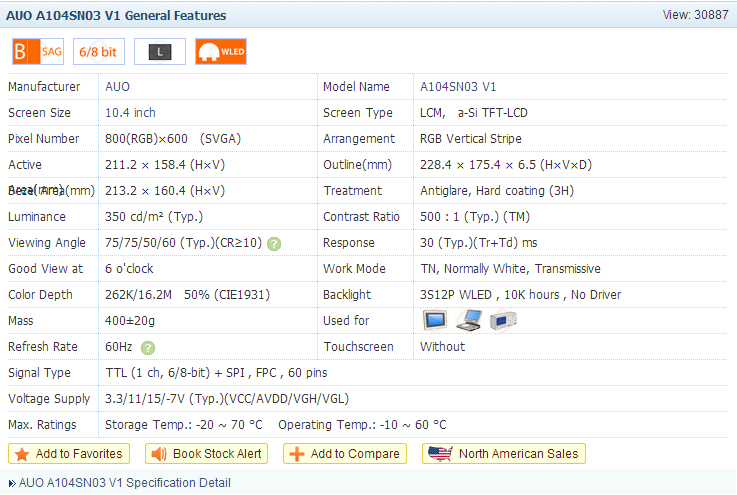Click the 400±20g mass value
The image size is (737, 495).
[x=130, y=321]
